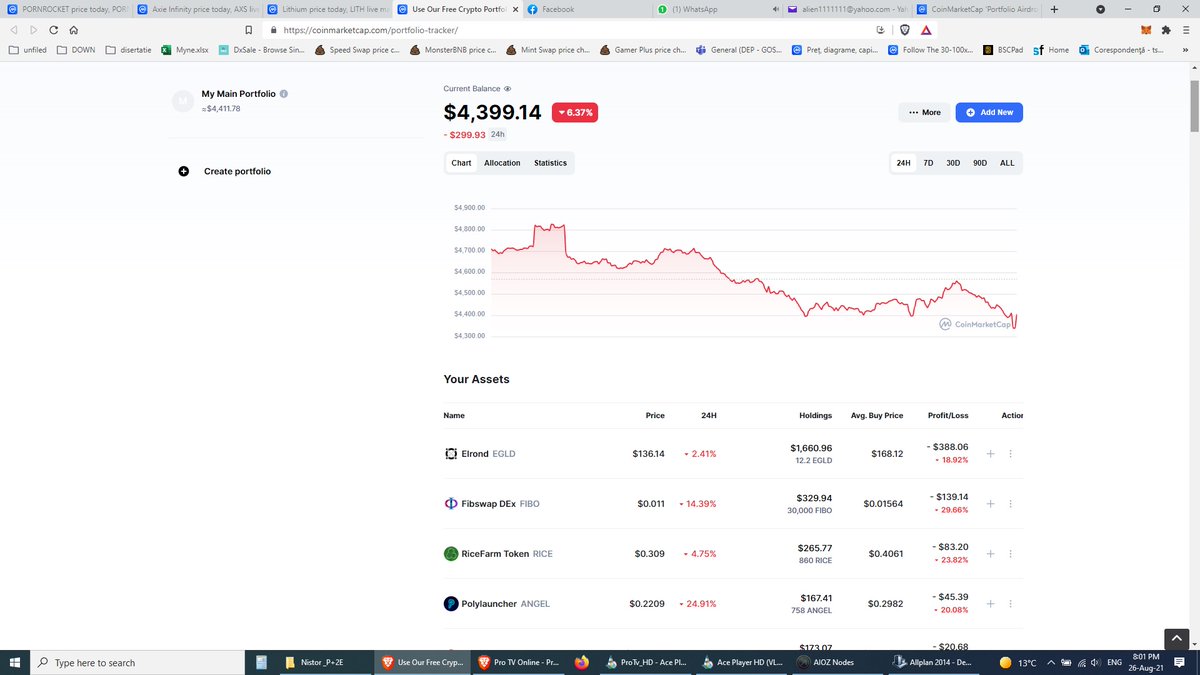Screen dimensions: 1200x675
Task: Sort assets by the Price column header
Action: 655,415
